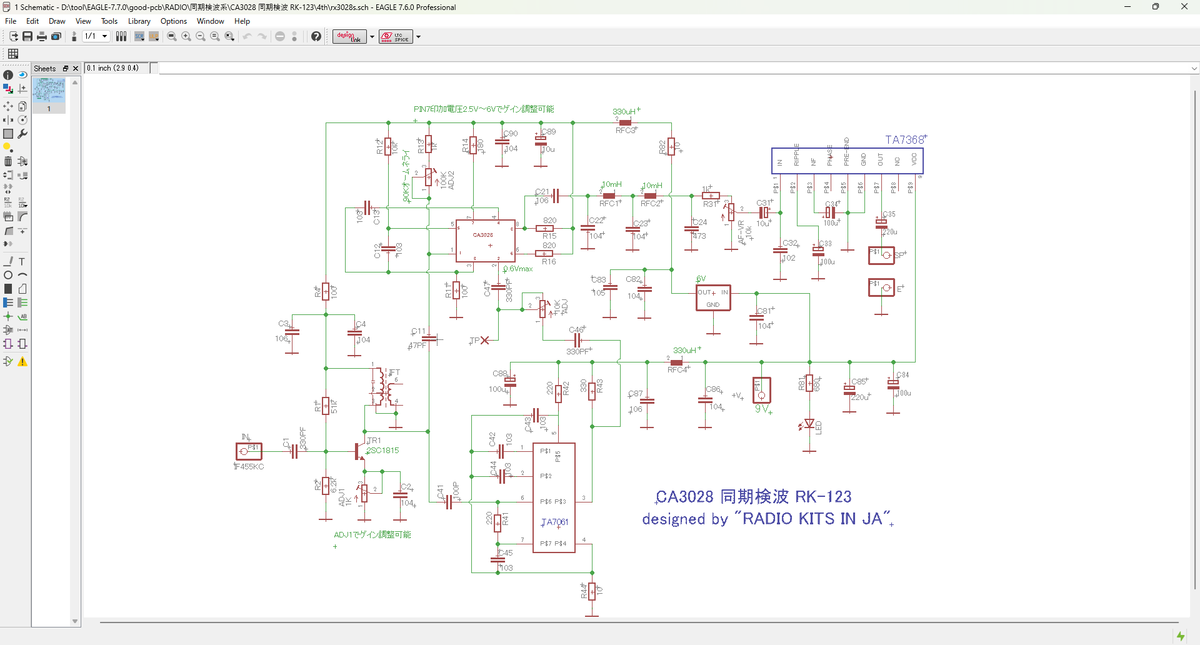Open the Draw menu
The height and width of the screenshot is (645, 1200).
click(57, 21)
